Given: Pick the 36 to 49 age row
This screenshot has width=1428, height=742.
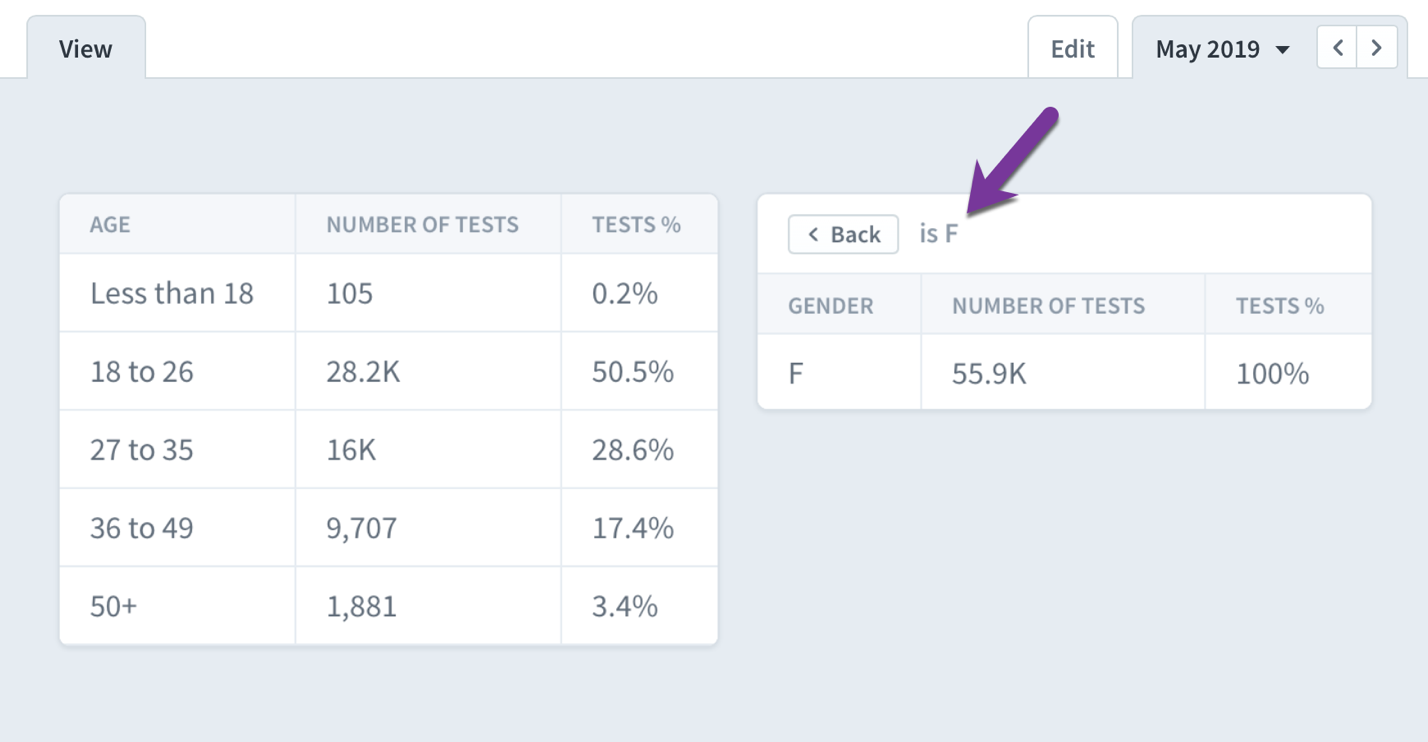Looking at the screenshot, I should click(x=388, y=527).
